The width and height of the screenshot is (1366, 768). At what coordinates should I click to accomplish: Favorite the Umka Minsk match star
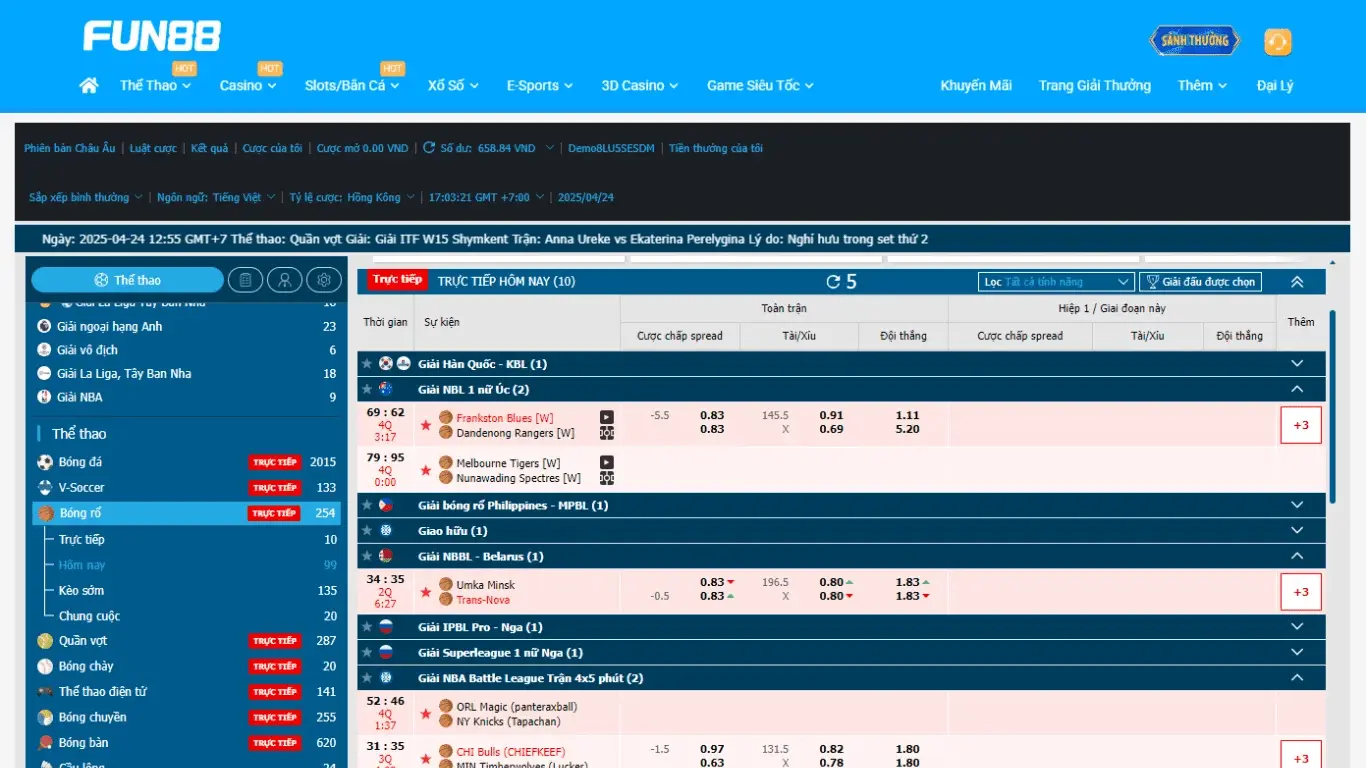426,592
